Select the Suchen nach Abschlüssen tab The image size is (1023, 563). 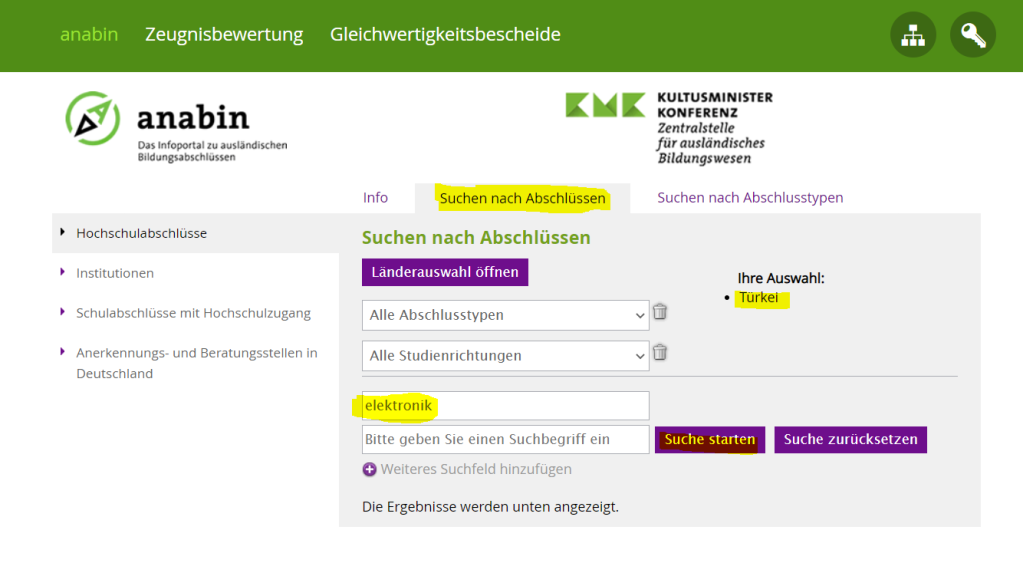coord(522,198)
